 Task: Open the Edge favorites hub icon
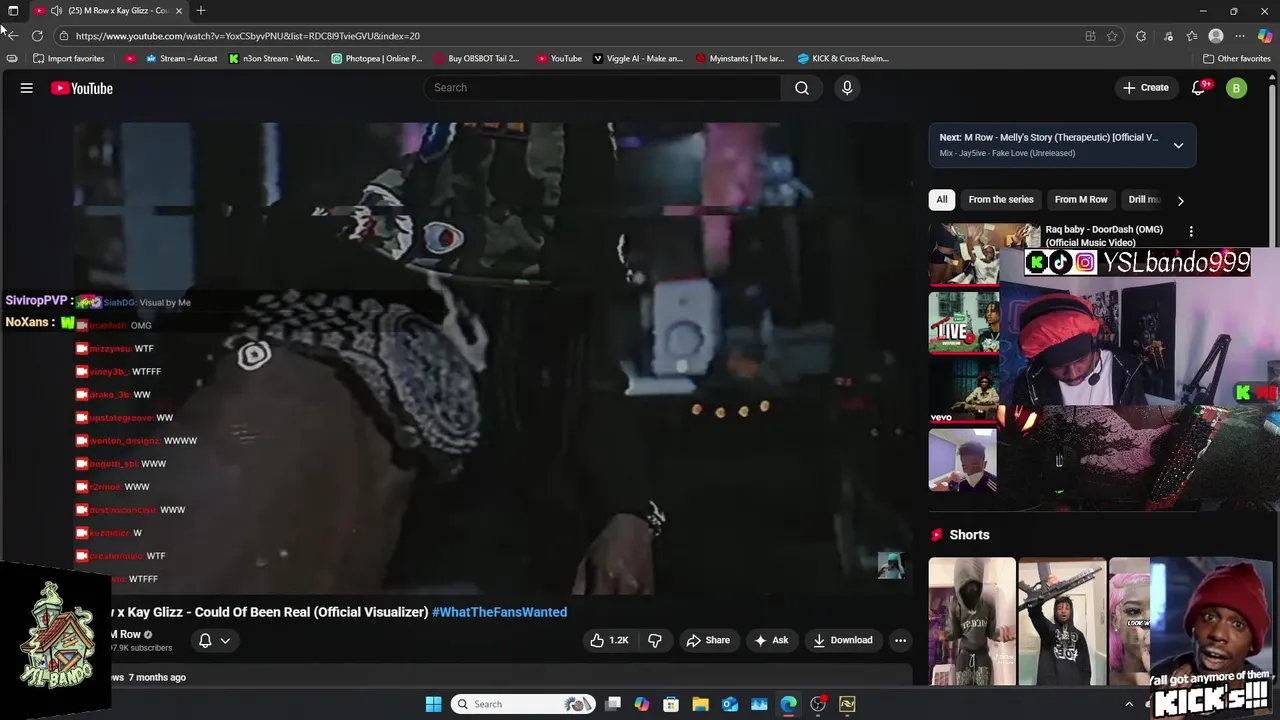coord(1192,36)
